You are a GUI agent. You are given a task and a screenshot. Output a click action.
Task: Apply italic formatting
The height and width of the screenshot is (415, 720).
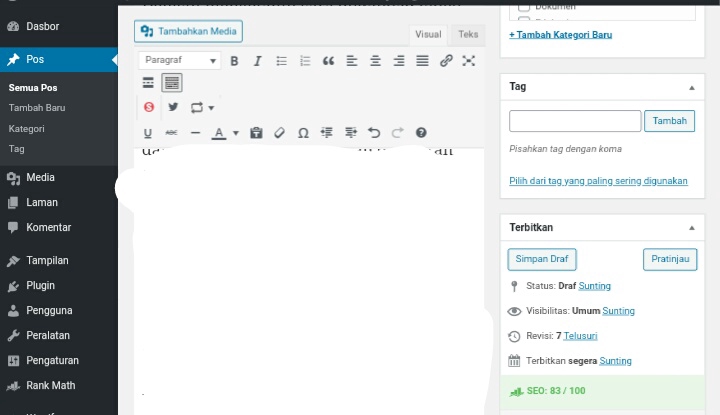click(x=258, y=61)
